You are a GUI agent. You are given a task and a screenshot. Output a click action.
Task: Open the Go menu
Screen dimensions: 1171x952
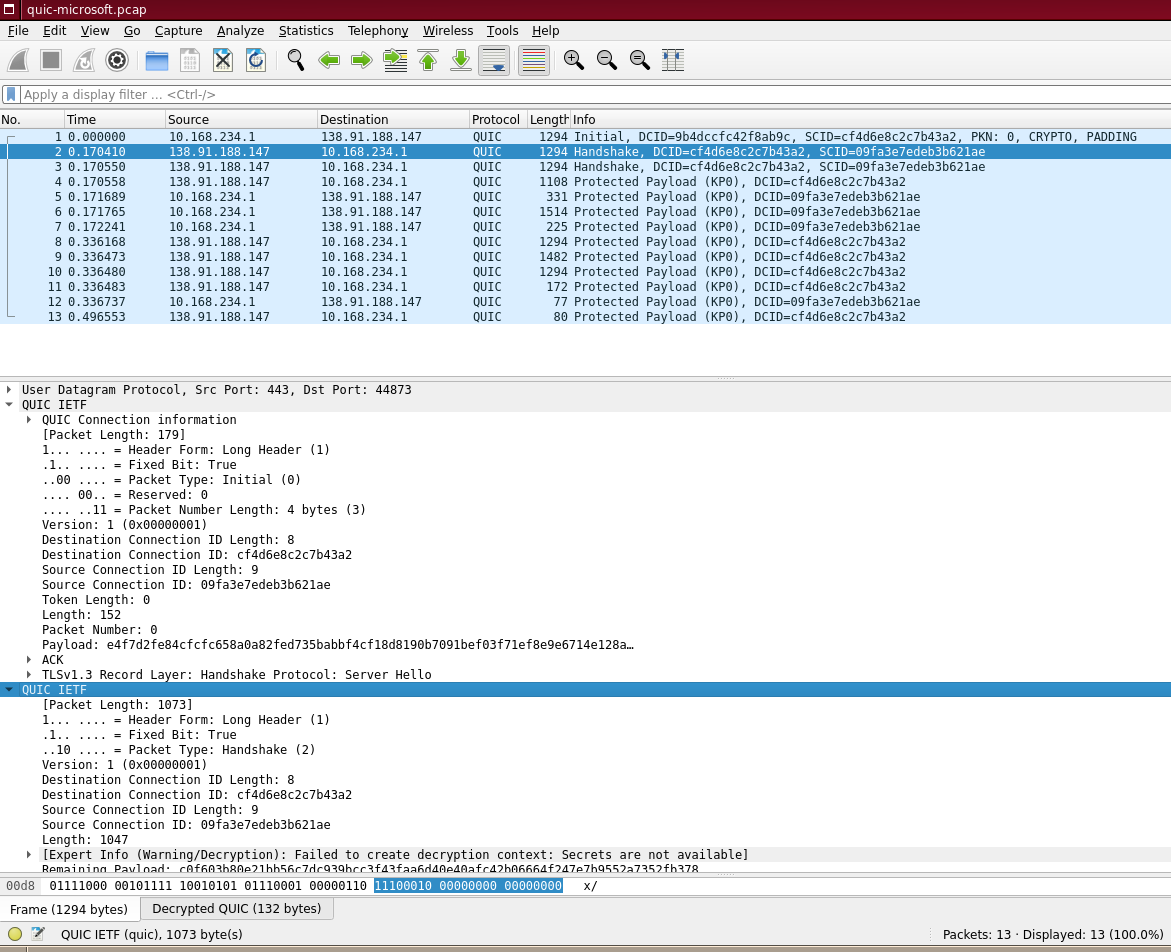pyautogui.click(x=132, y=31)
